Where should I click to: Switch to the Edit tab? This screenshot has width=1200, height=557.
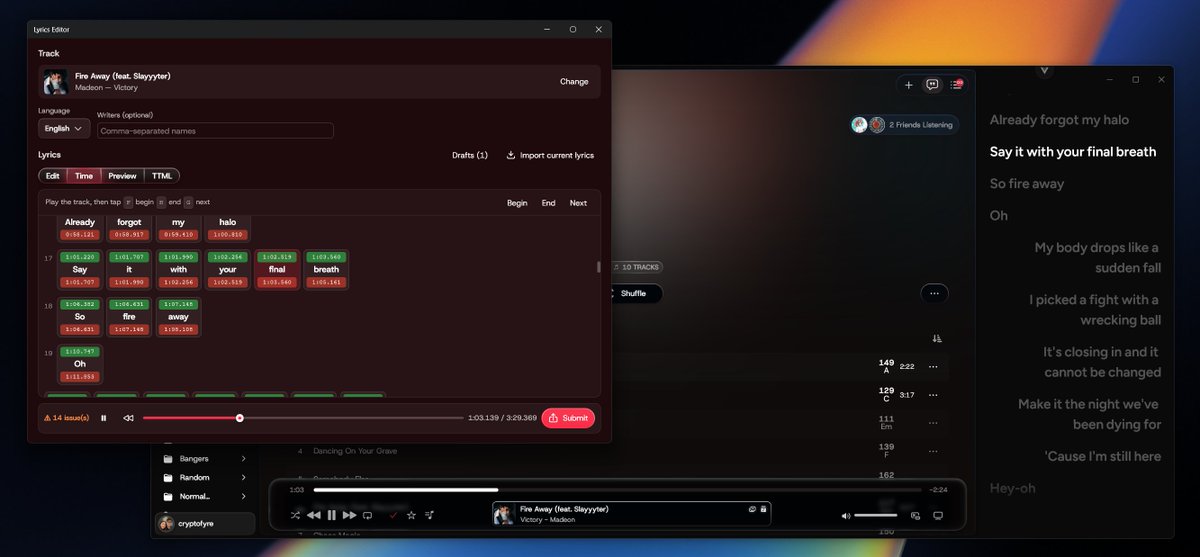[53, 176]
